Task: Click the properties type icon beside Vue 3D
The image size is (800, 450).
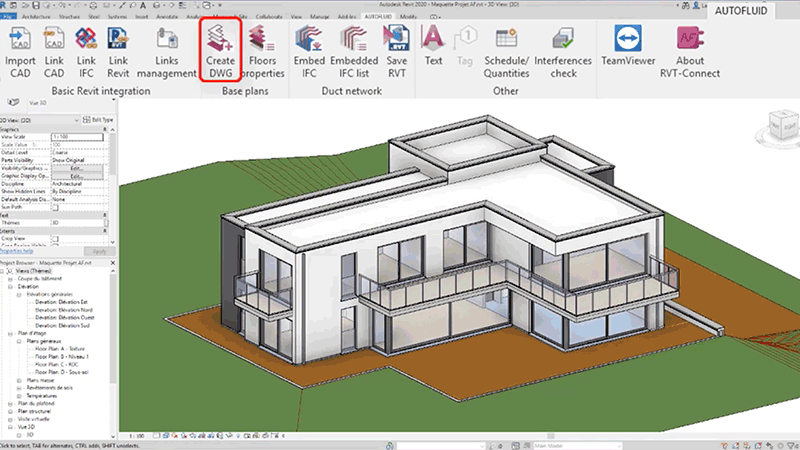Action: (13, 103)
